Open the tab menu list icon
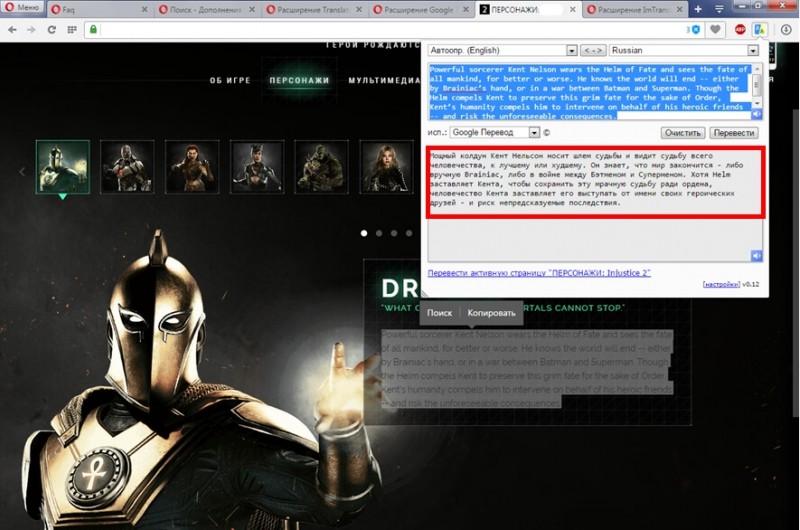 point(719,9)
